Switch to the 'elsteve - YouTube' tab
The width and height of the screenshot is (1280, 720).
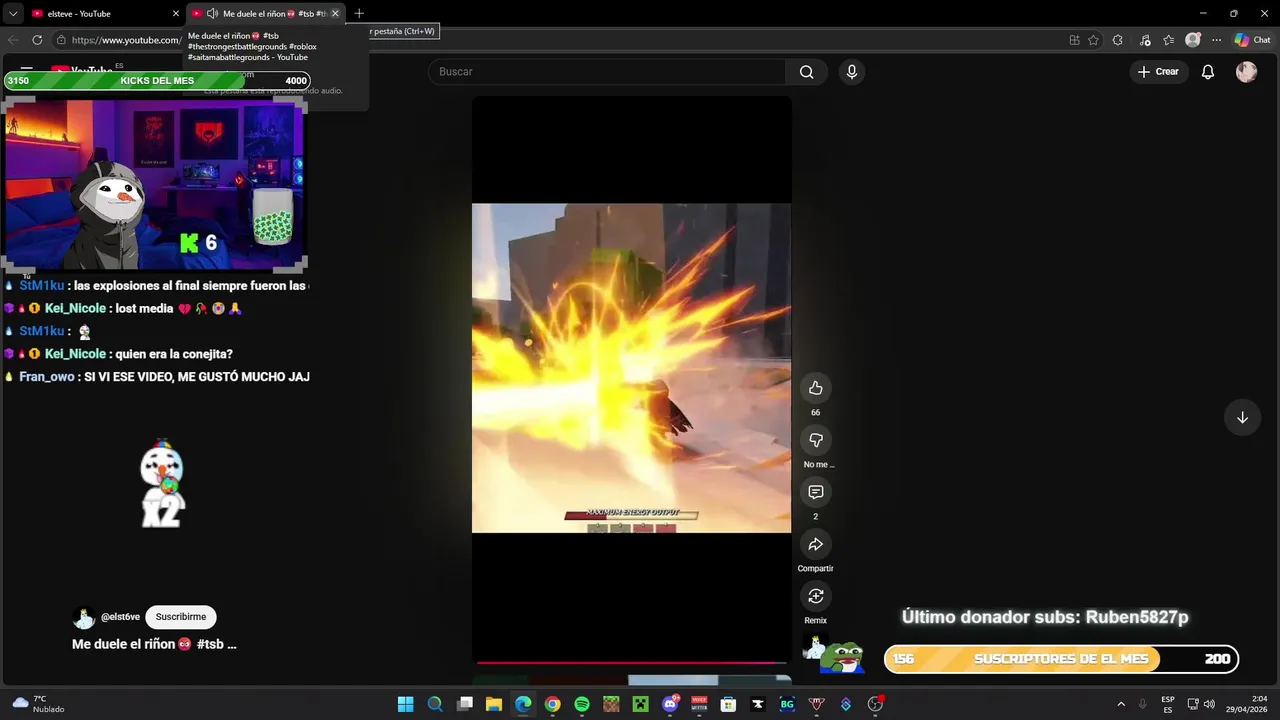(x=105, y=14)
